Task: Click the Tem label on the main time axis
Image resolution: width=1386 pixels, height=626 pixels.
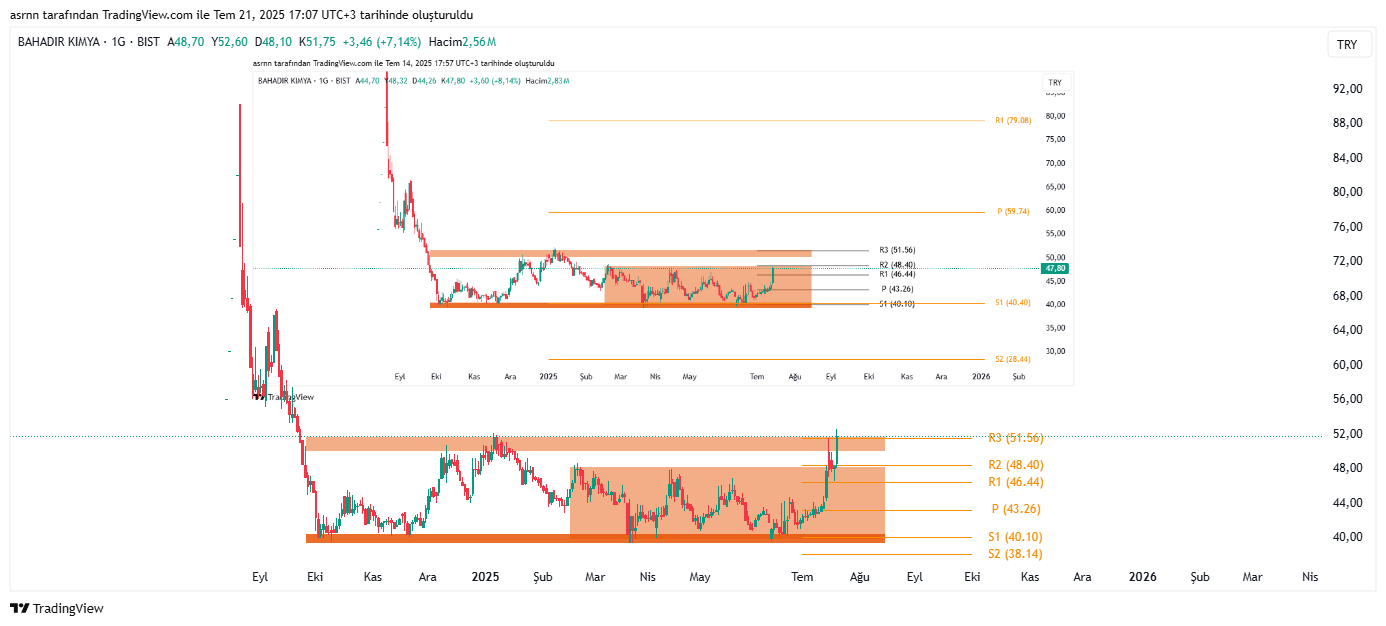Action: [x=802, y=577]
